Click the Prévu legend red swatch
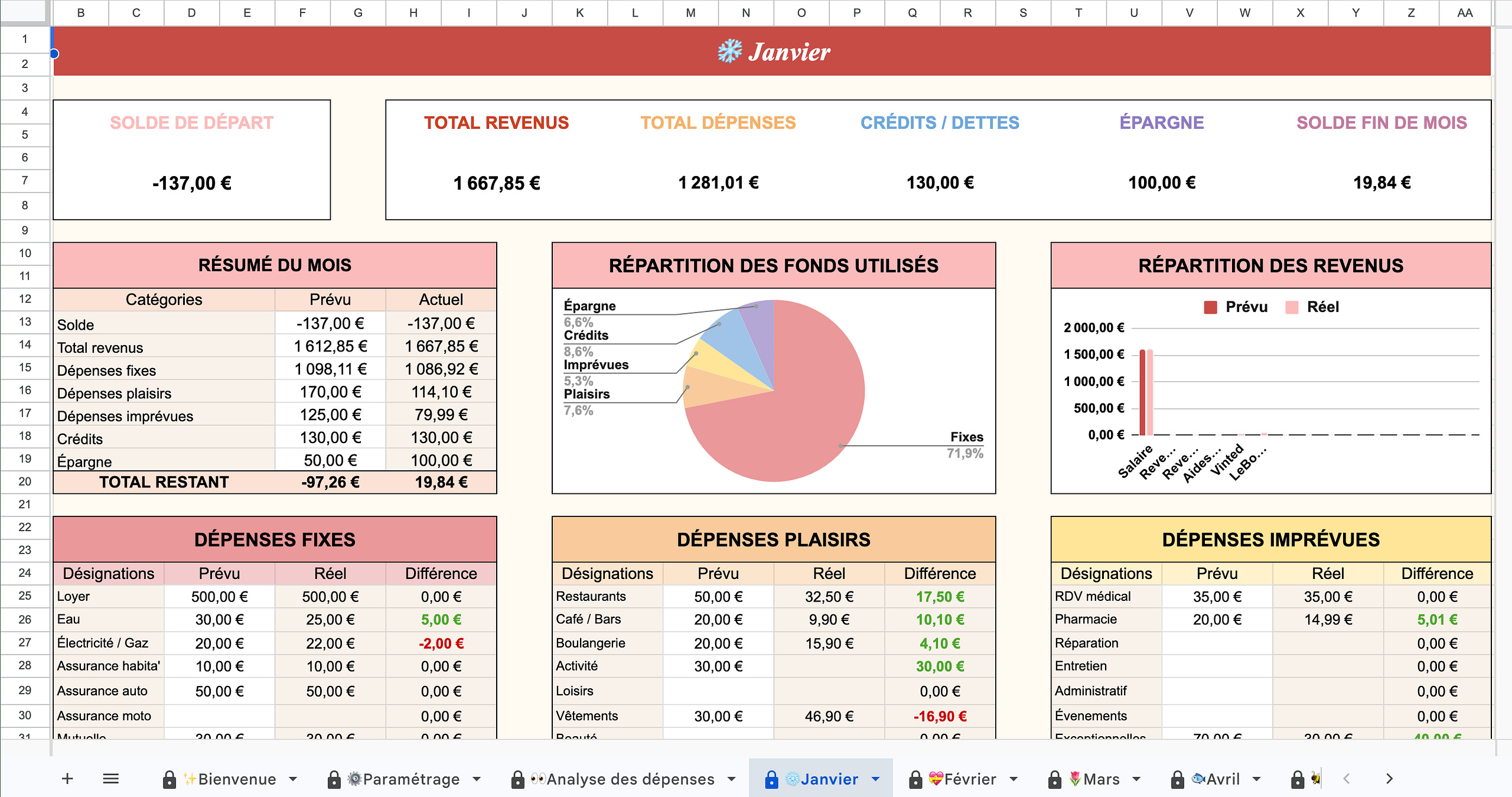 [x=1210, y=307]
